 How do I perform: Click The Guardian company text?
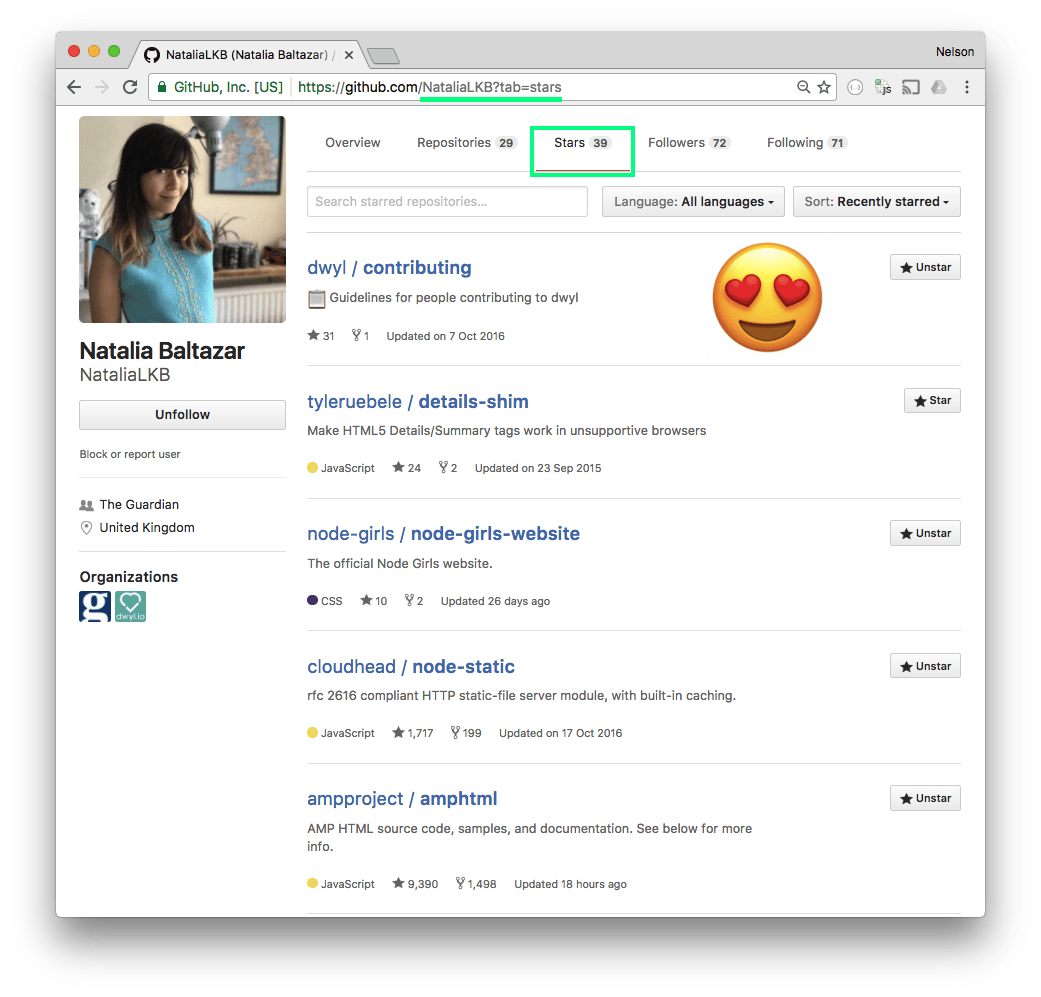pos(139,504)
